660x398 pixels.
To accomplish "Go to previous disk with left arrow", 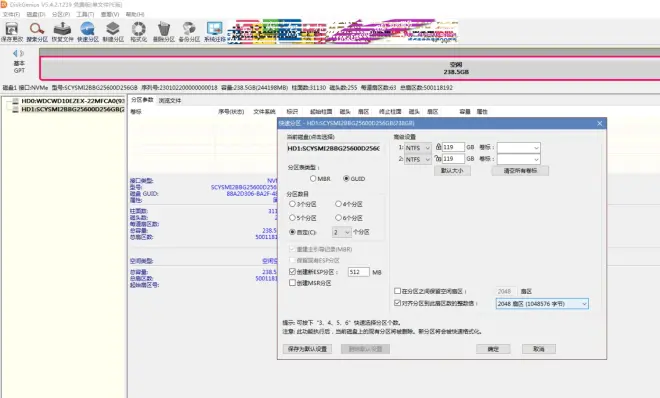I will (x=15, y=53).
